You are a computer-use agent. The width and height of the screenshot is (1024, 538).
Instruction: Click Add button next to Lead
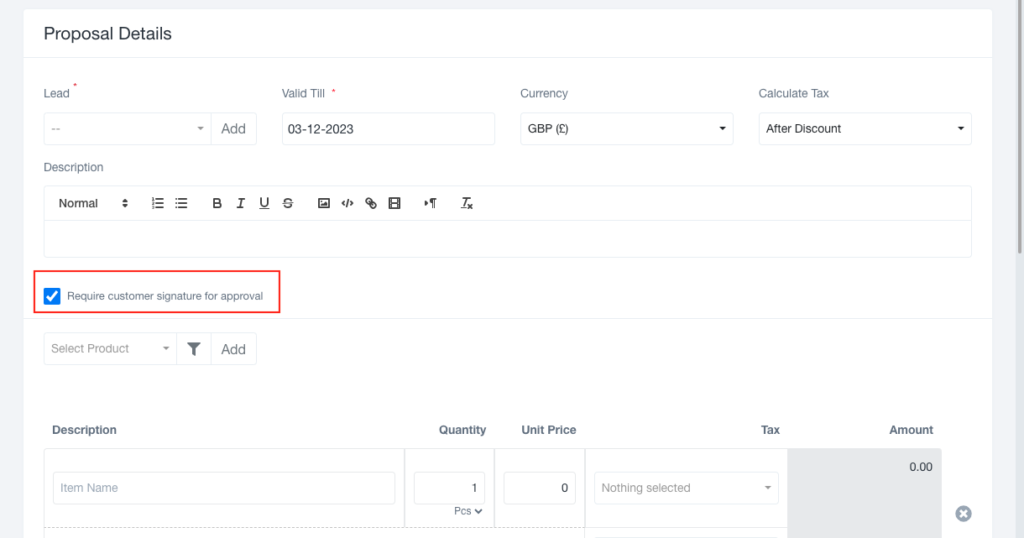233,129
